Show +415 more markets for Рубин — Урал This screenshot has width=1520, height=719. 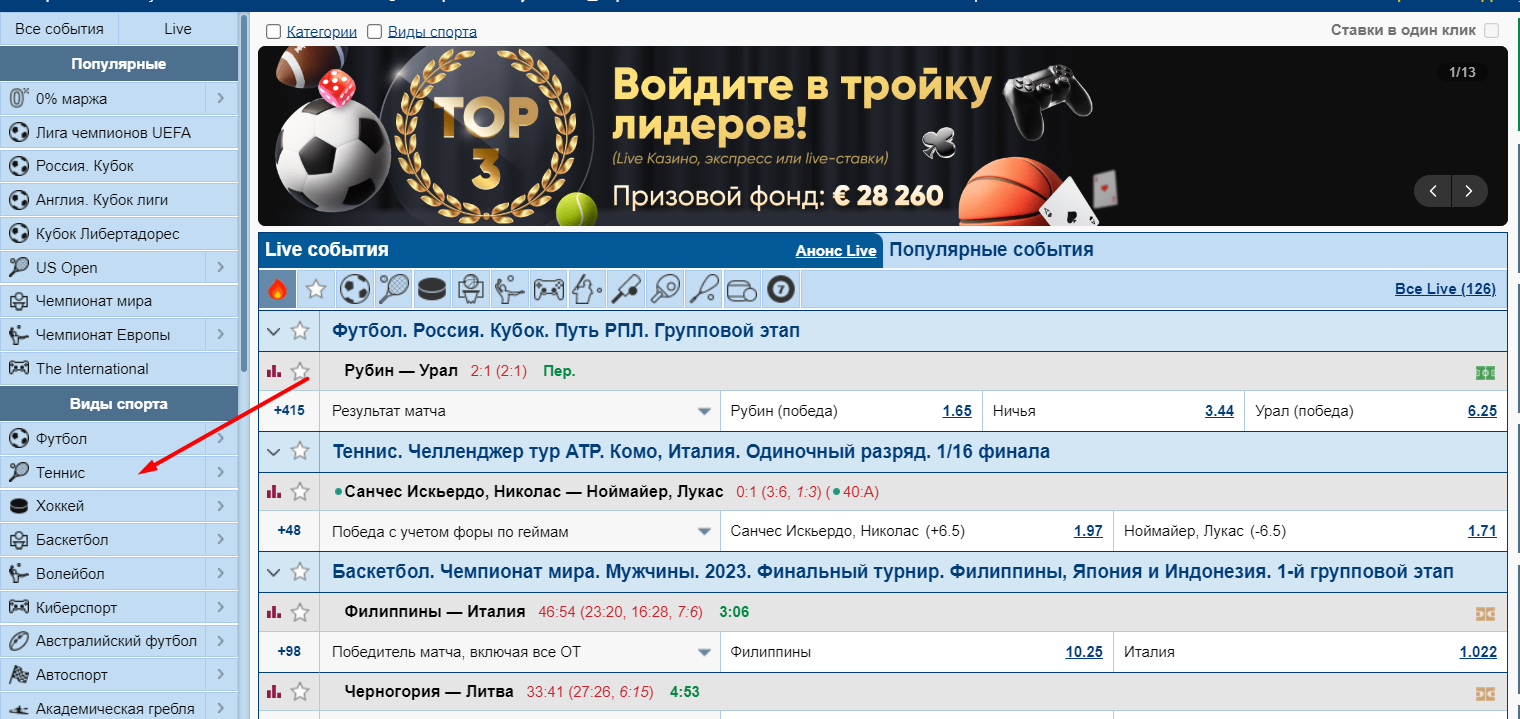289,411
